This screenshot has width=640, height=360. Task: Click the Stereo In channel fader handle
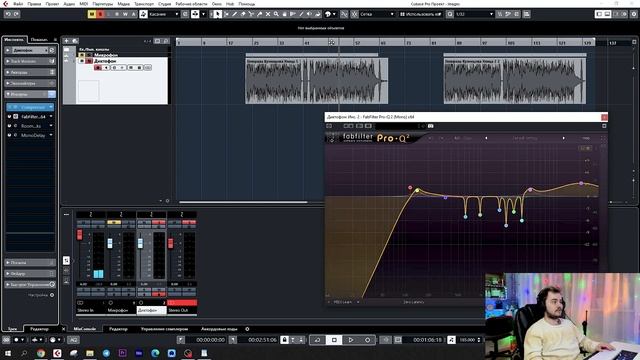[80, 234]
